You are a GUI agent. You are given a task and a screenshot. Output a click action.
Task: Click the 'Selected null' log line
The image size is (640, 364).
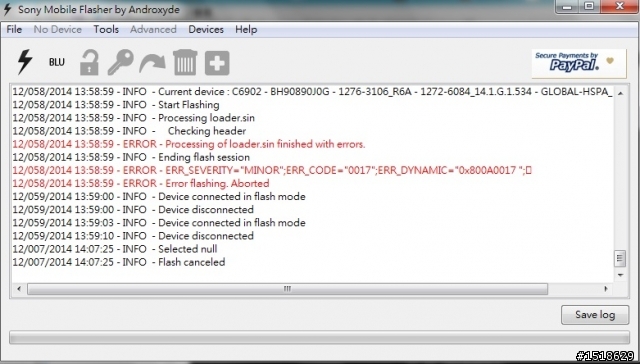point(115,249)
